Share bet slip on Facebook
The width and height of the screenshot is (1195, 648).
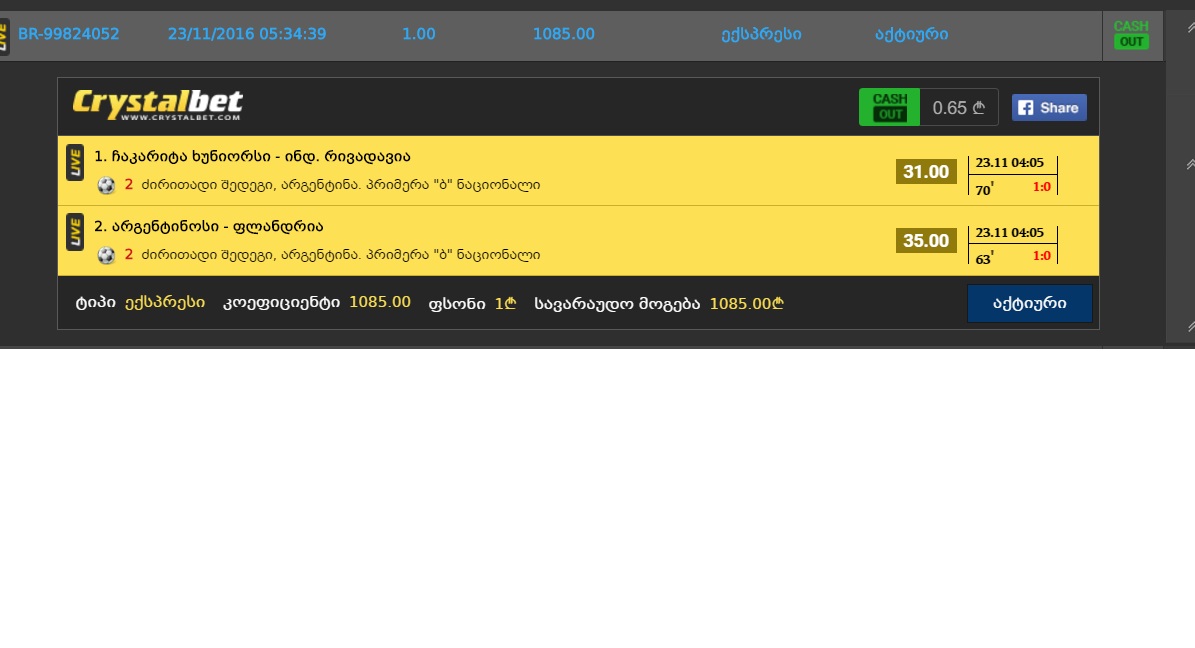[x=1049, y=107]
